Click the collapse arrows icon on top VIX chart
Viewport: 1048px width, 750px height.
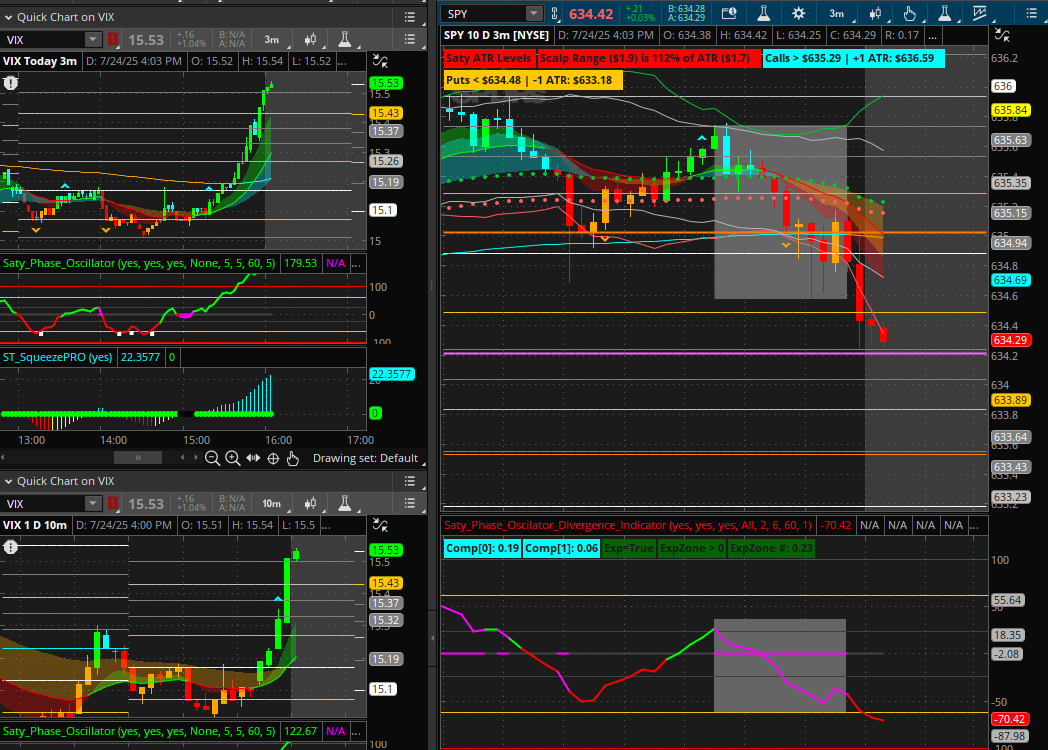[380, 61]
